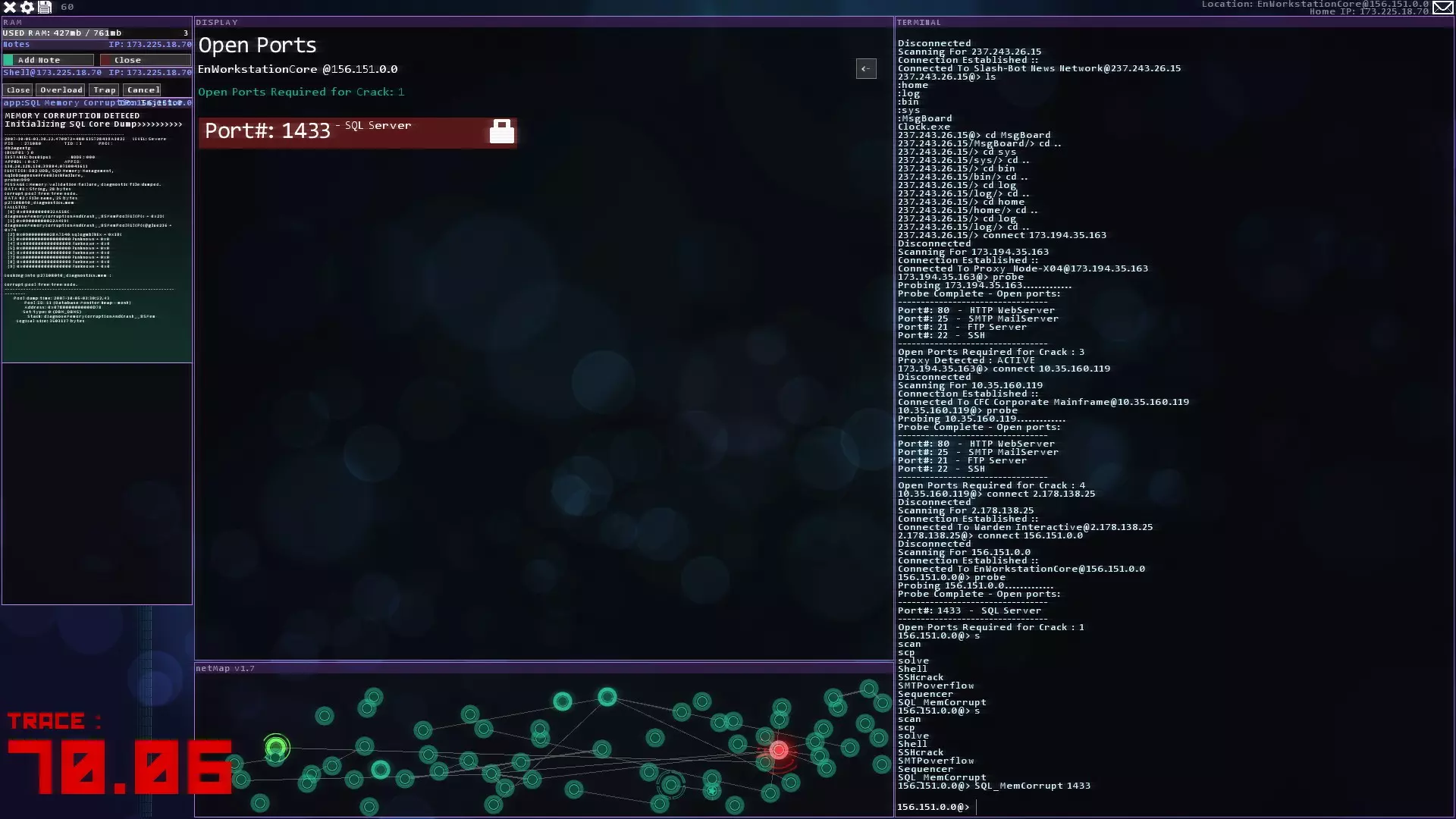Click the X exit icon at top left

[10, 7]
